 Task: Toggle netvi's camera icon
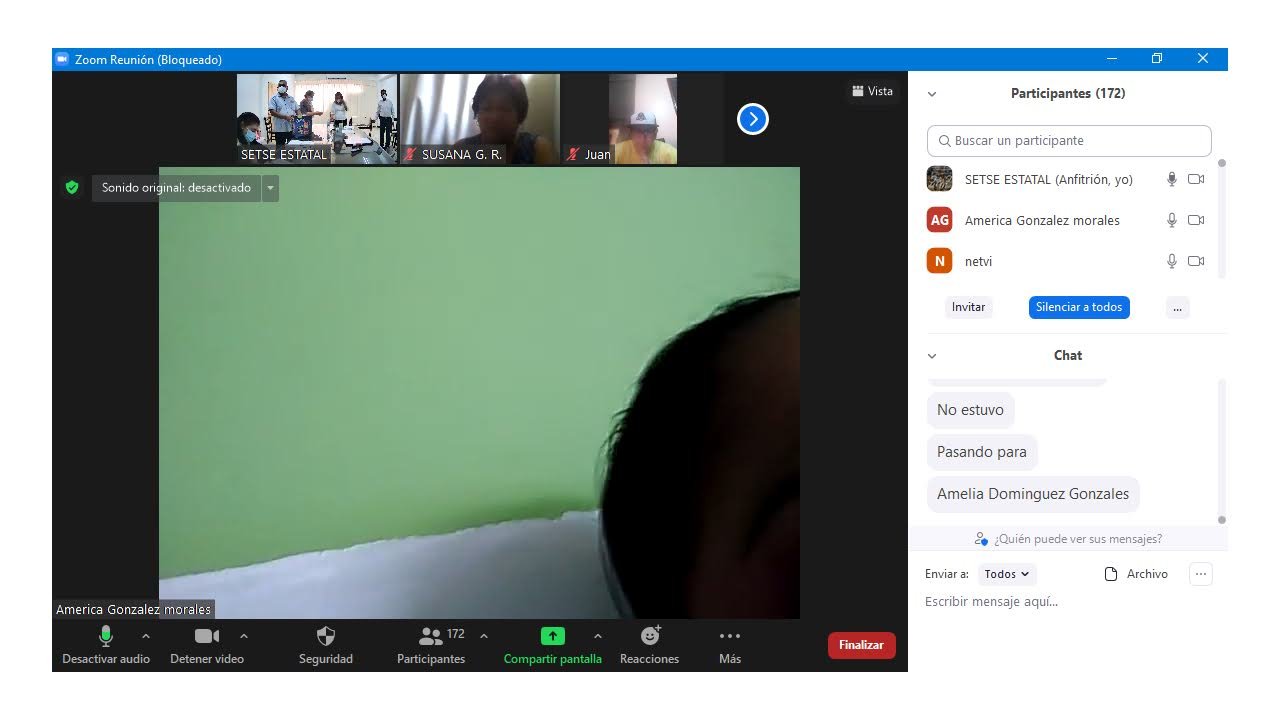[x=1196, y=261]
